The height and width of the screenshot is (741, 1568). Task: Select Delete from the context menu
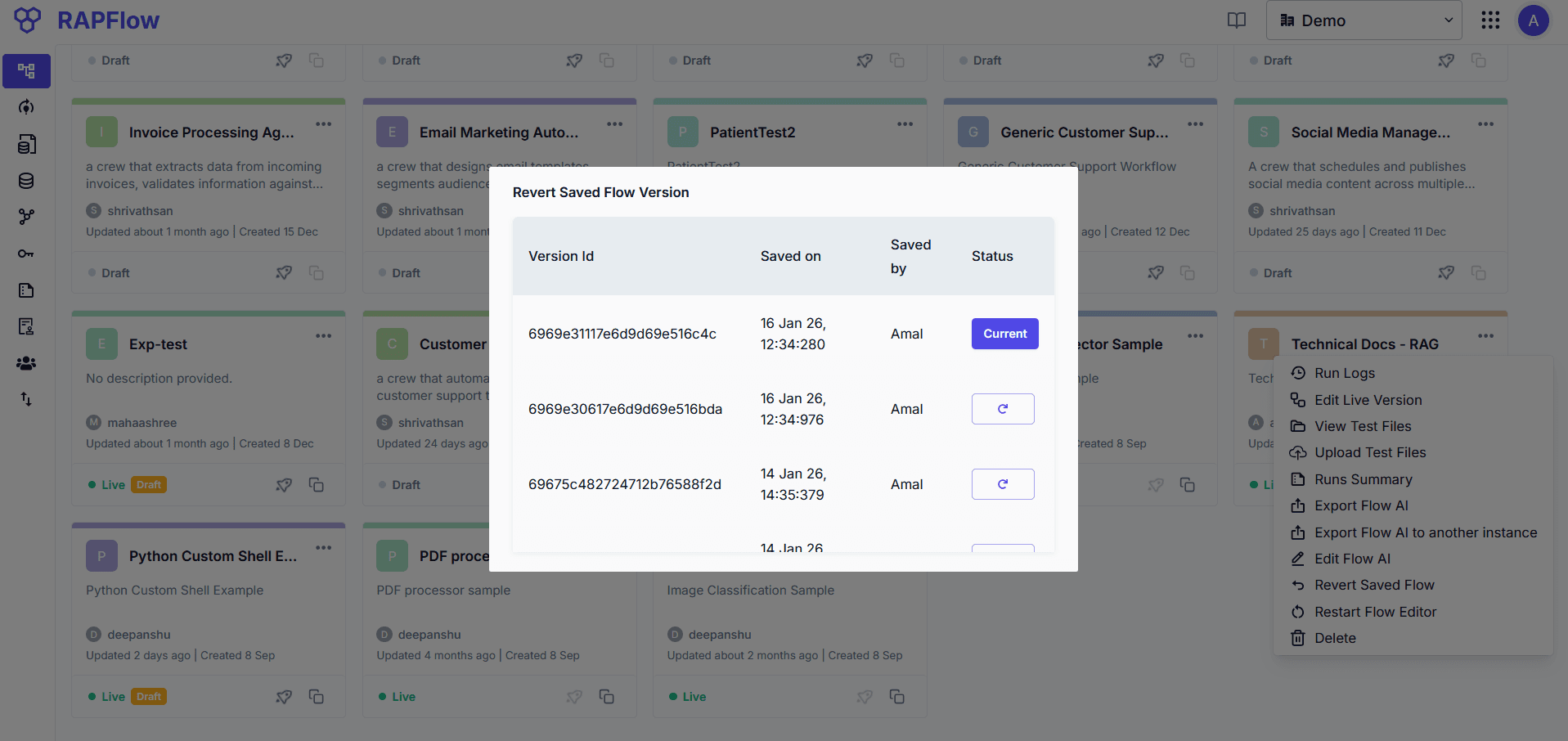tap(1335, 638)
